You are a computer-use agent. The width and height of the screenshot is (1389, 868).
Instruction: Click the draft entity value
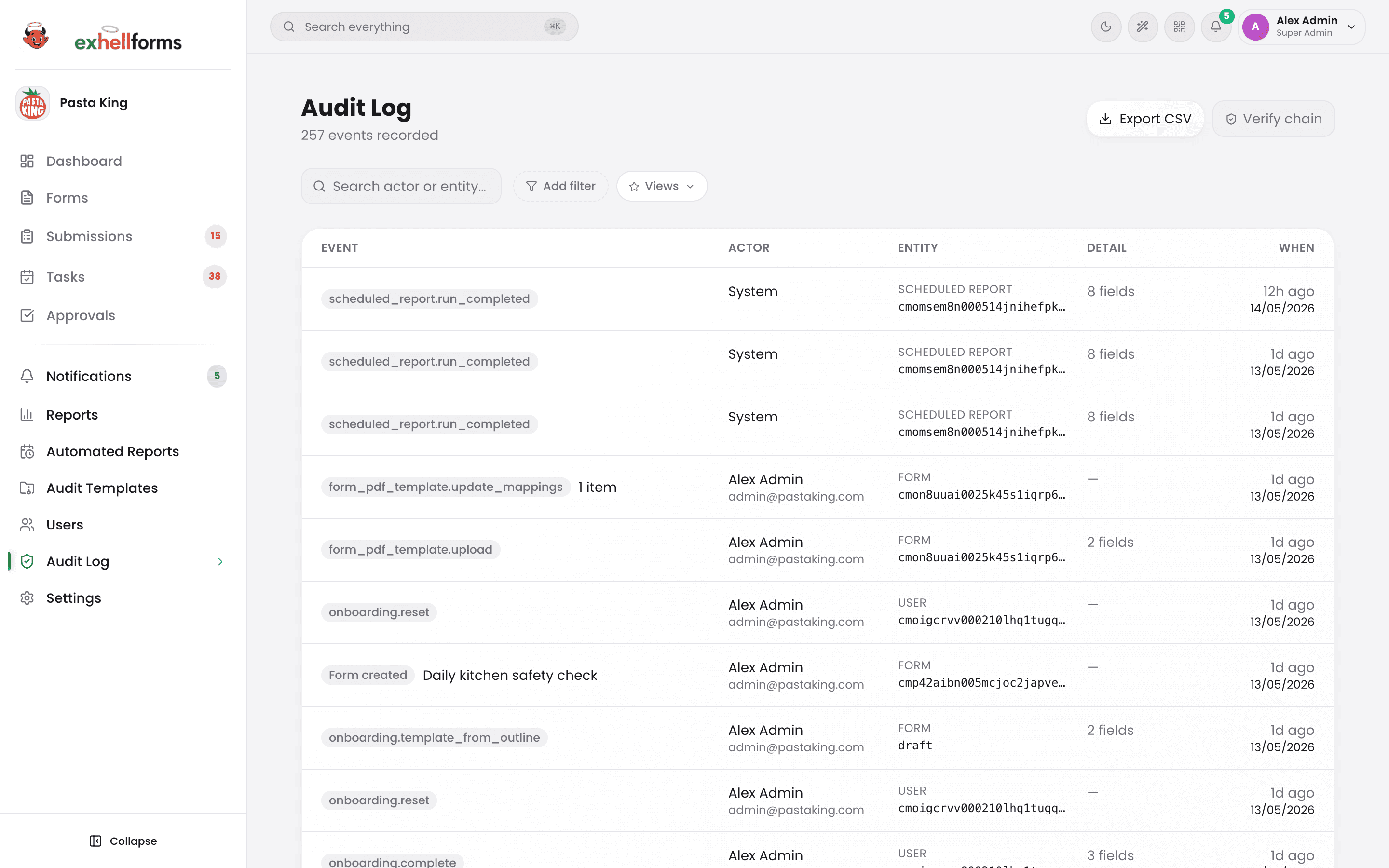(915, 746)
